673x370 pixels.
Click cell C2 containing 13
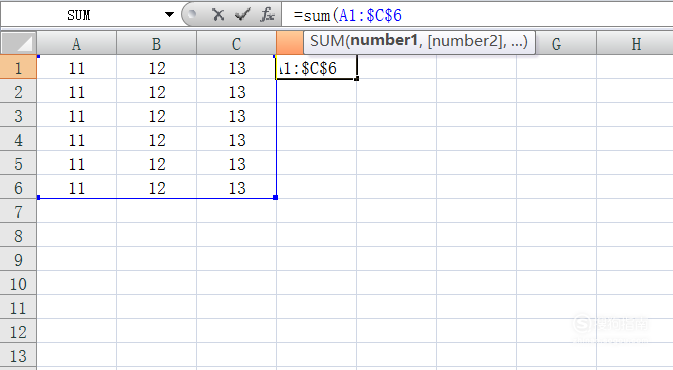click(x=236, y=92)
